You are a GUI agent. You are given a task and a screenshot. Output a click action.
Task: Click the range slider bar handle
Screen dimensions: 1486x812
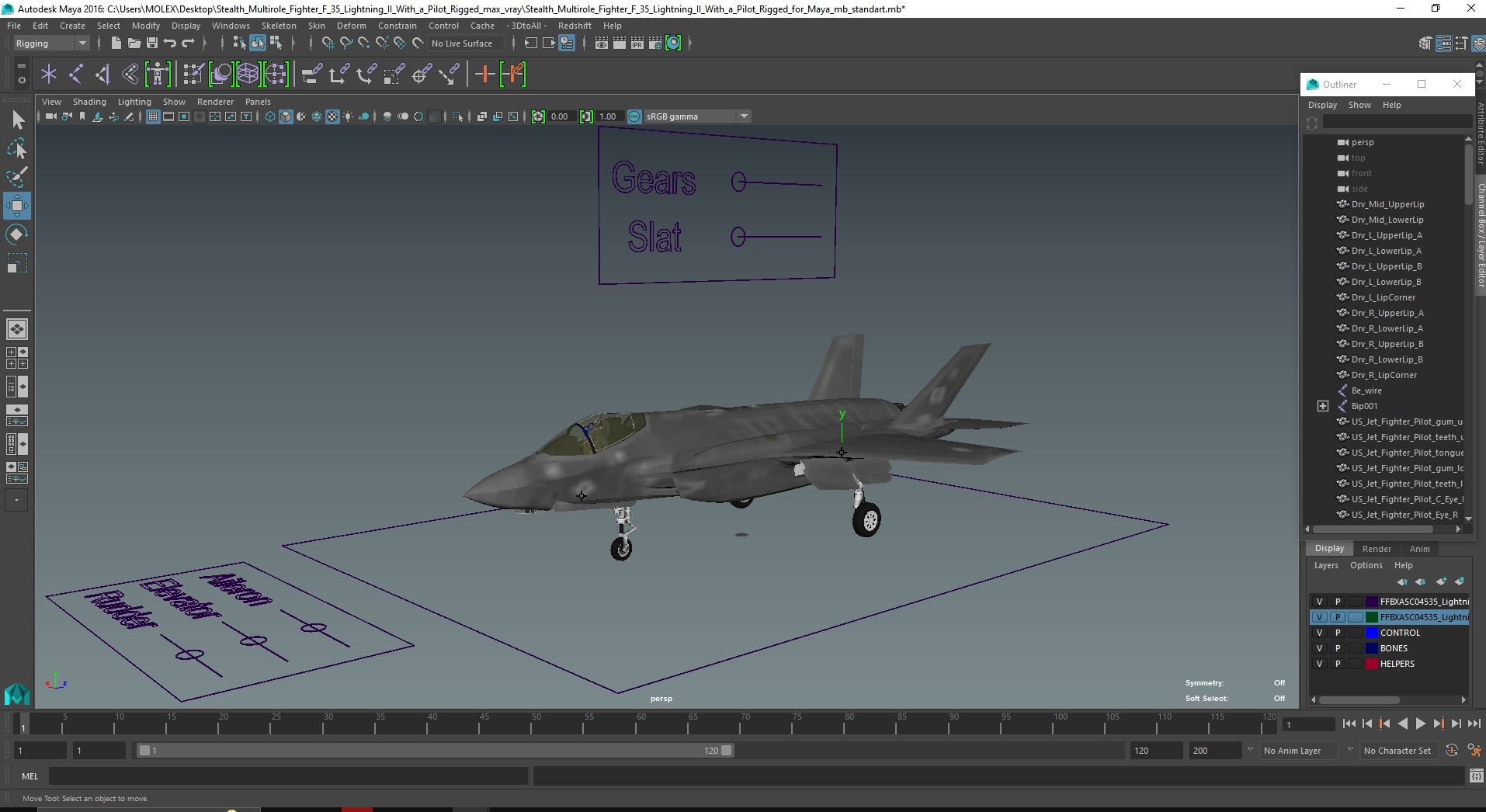[x=435, y=751]
